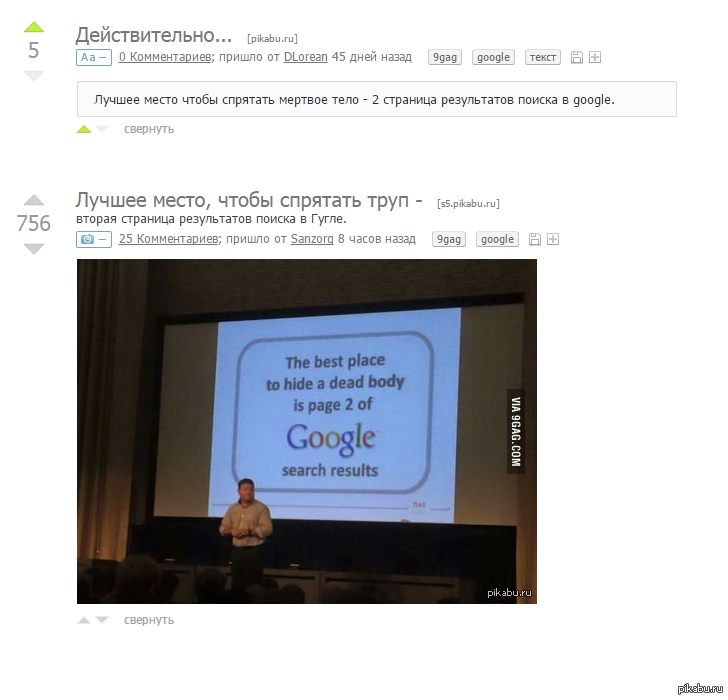Select the '9gag' tag on first post
This screenshot has width=728, height=700.
[445, 58]
